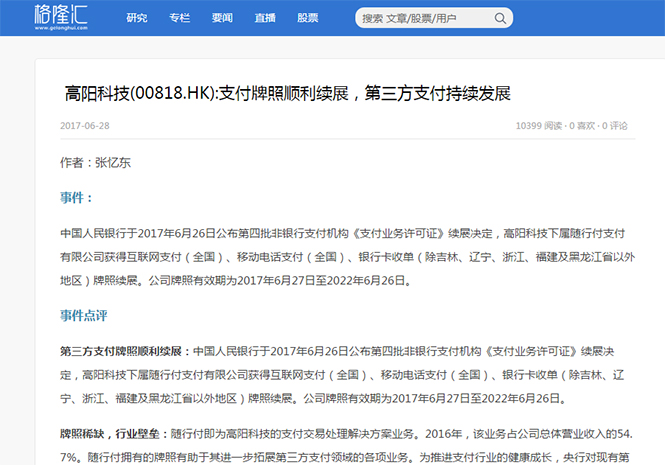
Task: Click bold text 第三方支付牌照顺利续展
Action: tap(121, 351)
